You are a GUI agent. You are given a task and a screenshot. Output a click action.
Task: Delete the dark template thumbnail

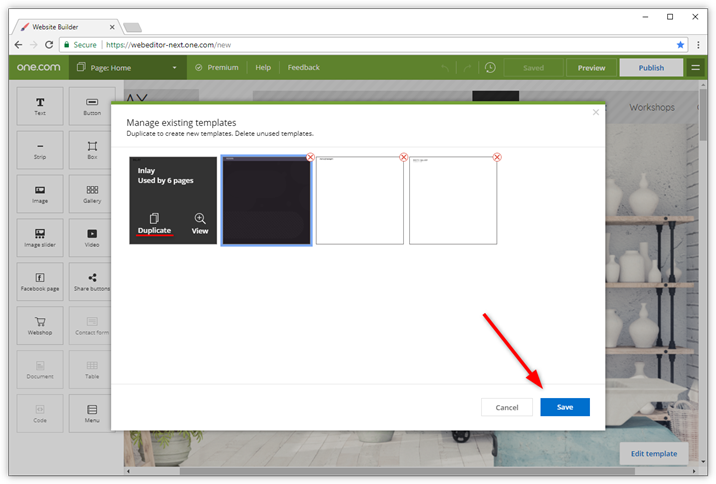pos(310,157)
